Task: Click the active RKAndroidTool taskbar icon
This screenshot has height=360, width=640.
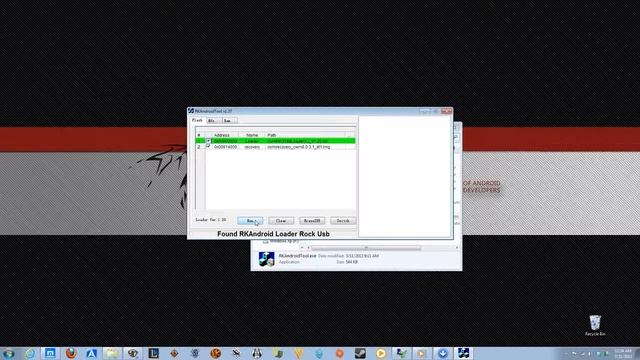Action: pos(463,353)
